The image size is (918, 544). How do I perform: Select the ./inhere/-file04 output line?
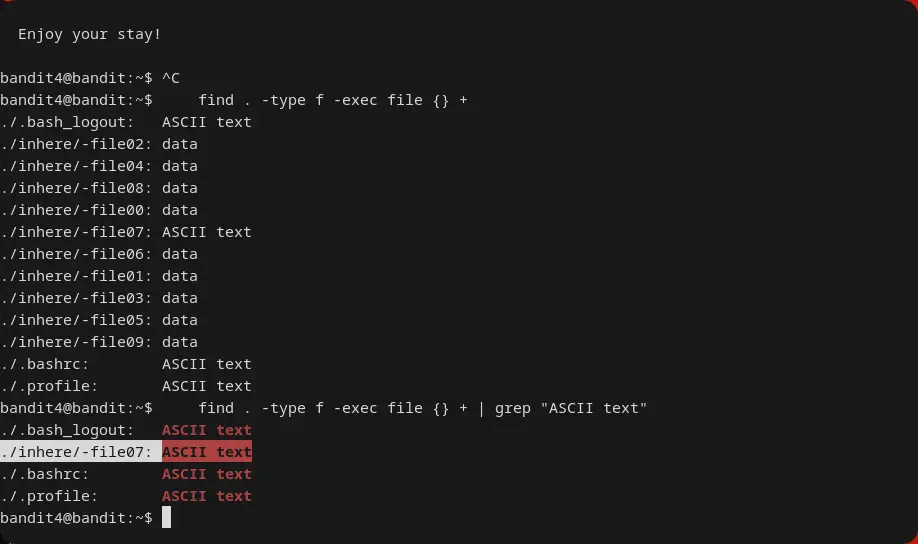click(x=99, y=166)
